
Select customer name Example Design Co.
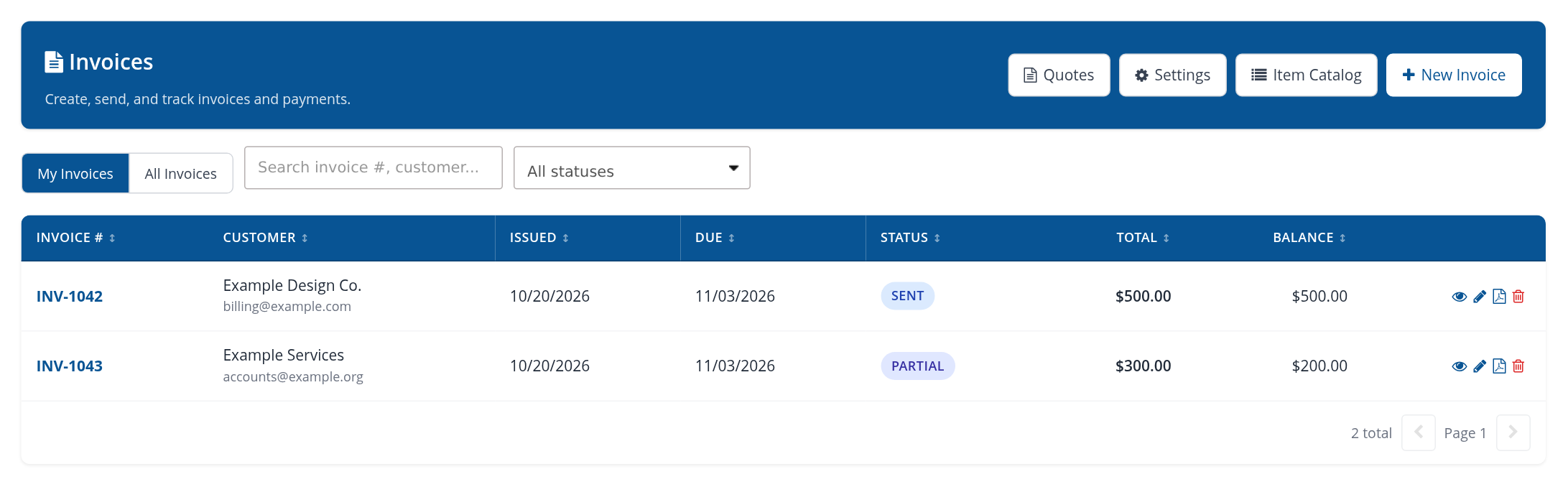[292, 285]
